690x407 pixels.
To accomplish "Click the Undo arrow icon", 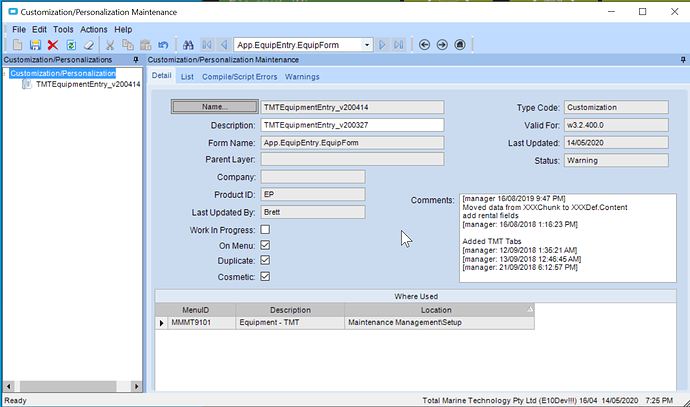I will (164, 45).
